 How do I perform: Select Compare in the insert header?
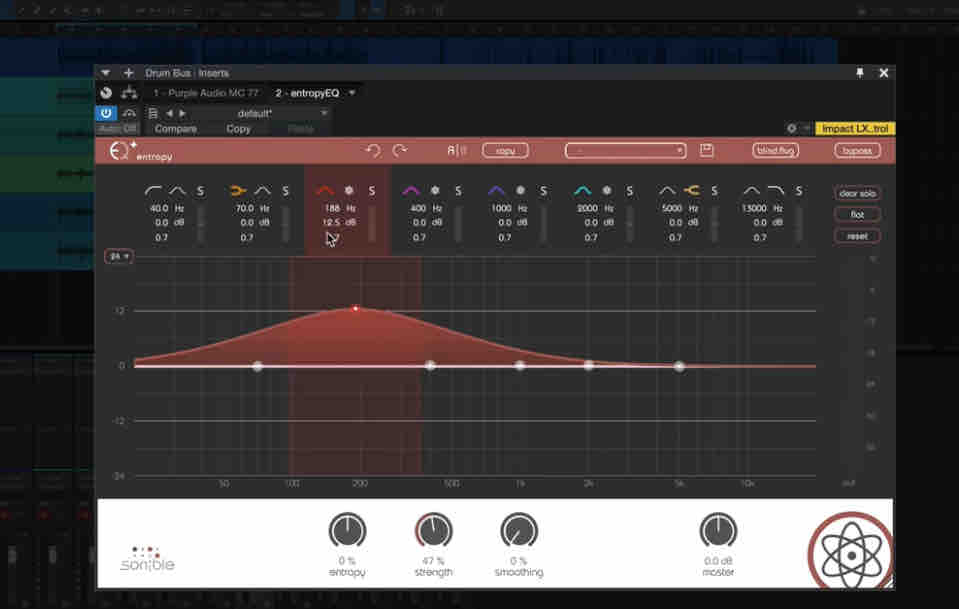tap(175, 128)
